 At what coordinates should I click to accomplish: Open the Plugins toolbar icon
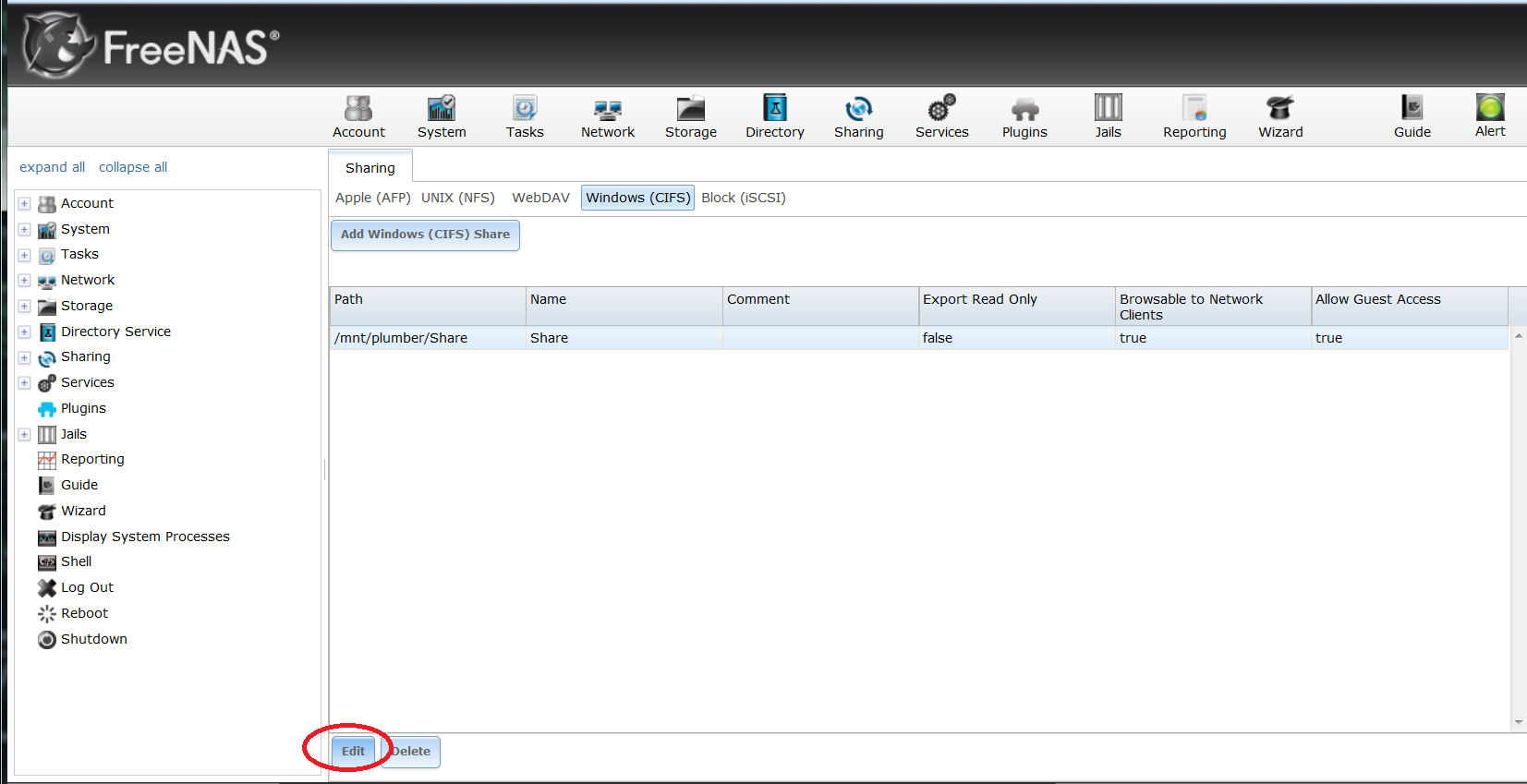click(x=1025, y=110)
